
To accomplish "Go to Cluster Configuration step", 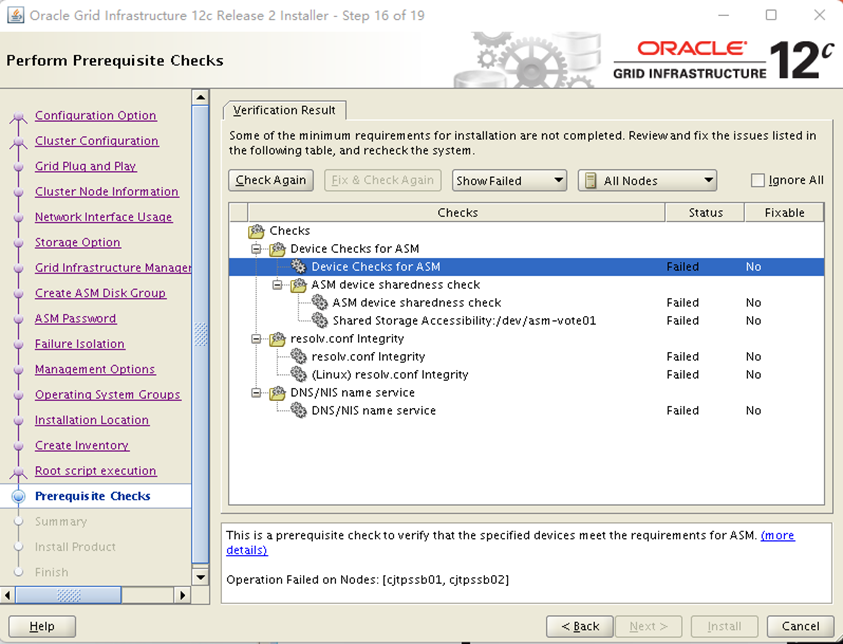I will pos(97,141).
